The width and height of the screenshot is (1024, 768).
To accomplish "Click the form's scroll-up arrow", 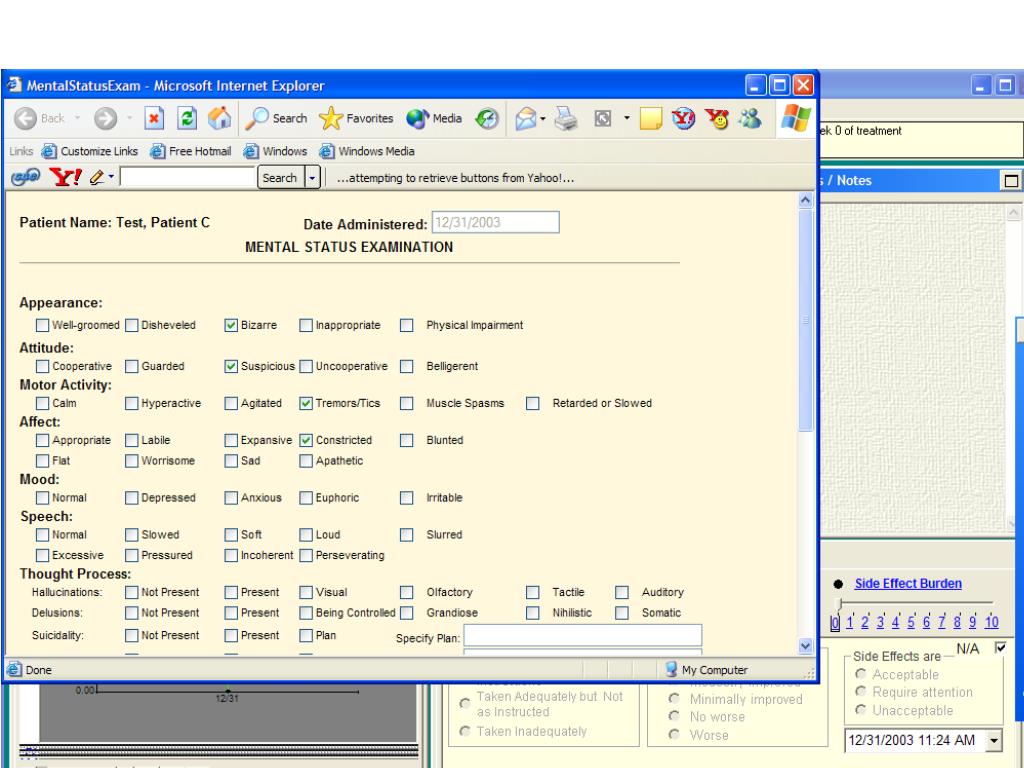I will click(805, 200).
